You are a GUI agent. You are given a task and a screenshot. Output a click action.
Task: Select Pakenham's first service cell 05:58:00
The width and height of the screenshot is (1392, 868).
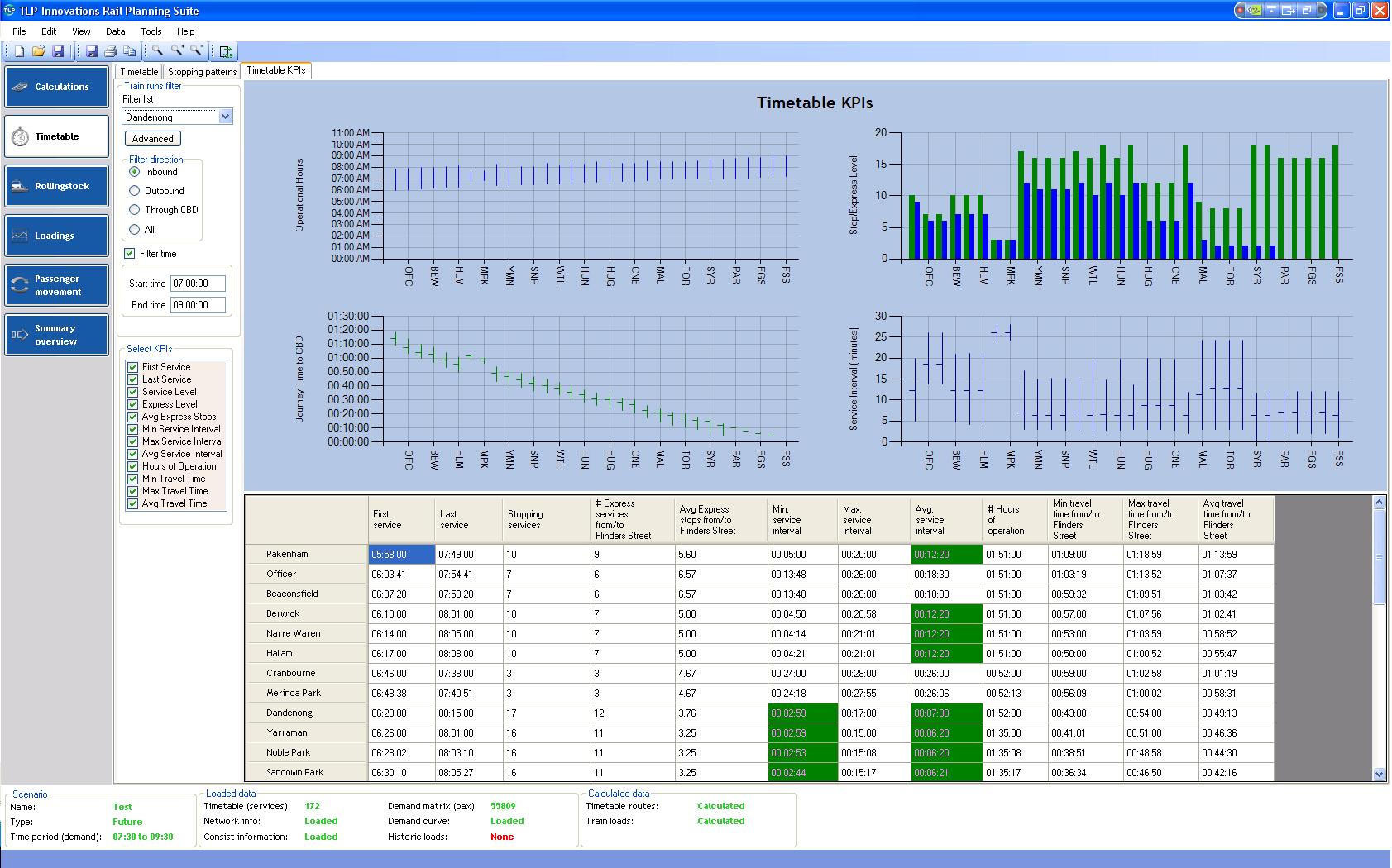401,554
